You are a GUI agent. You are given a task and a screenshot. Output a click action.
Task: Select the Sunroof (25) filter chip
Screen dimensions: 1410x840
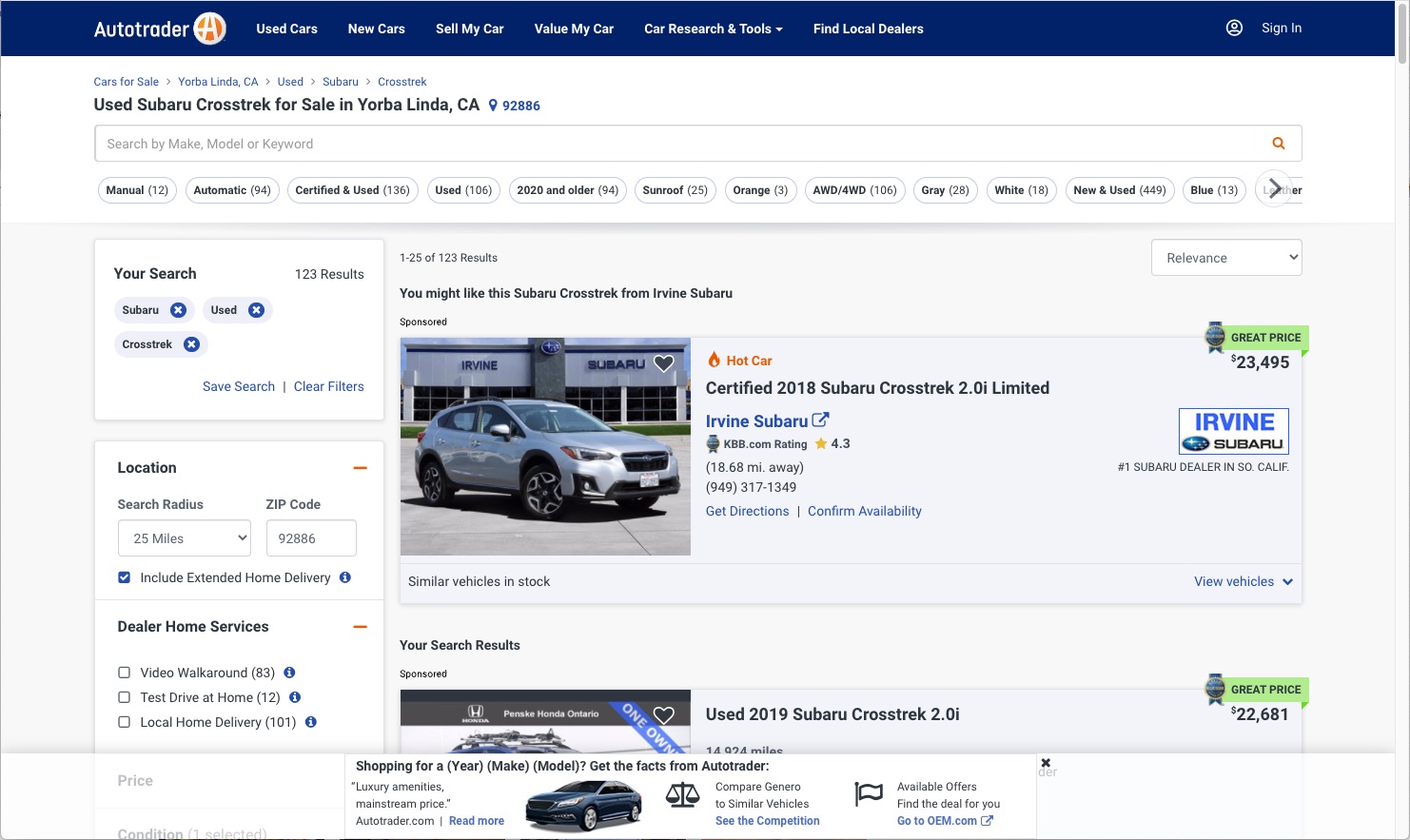tap(676, 190)
